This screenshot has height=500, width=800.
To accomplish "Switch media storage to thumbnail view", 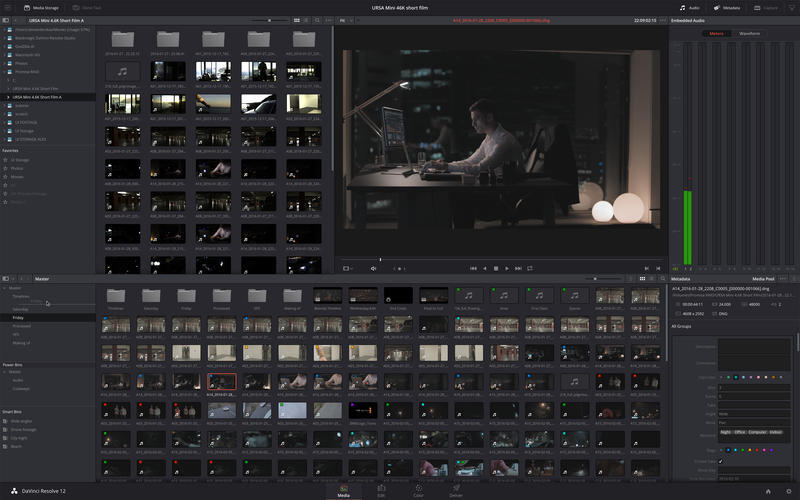I will point(297,20).
